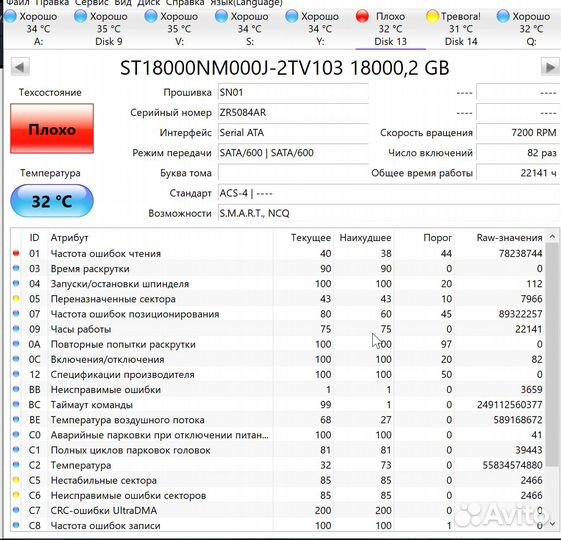
Task: Click blue status dot of attribute BB
Action: pyautogui.click(x=16, y=389)
